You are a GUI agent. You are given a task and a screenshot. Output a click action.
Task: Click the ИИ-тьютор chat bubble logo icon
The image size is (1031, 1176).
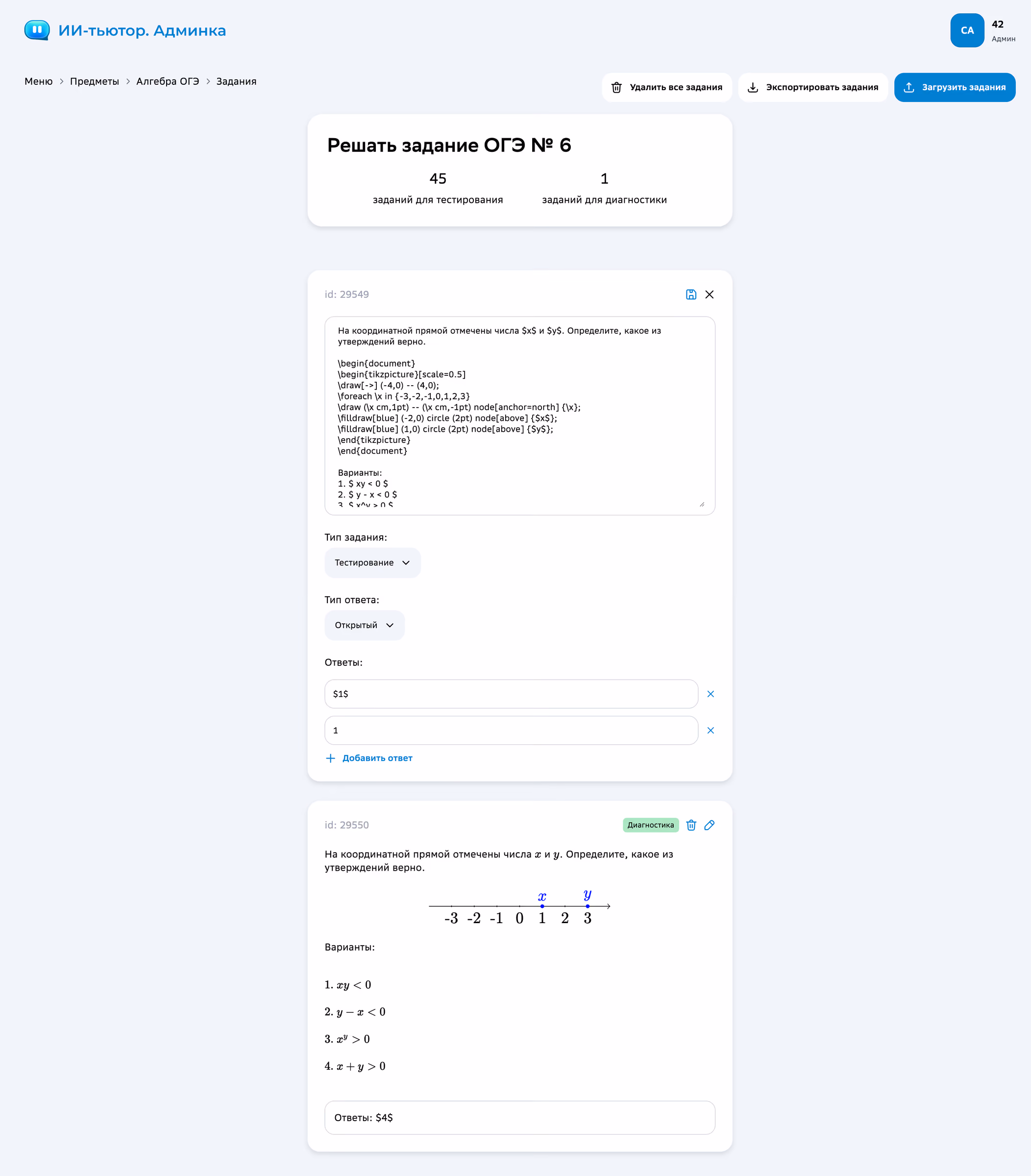pyautogui.click(x=37, y=30)
